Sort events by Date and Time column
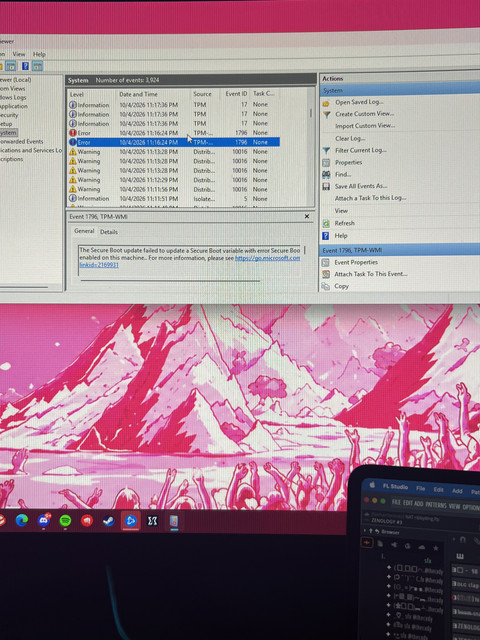Image resolution: width=480 pixels, height=640 pixels. click(138, 94)
